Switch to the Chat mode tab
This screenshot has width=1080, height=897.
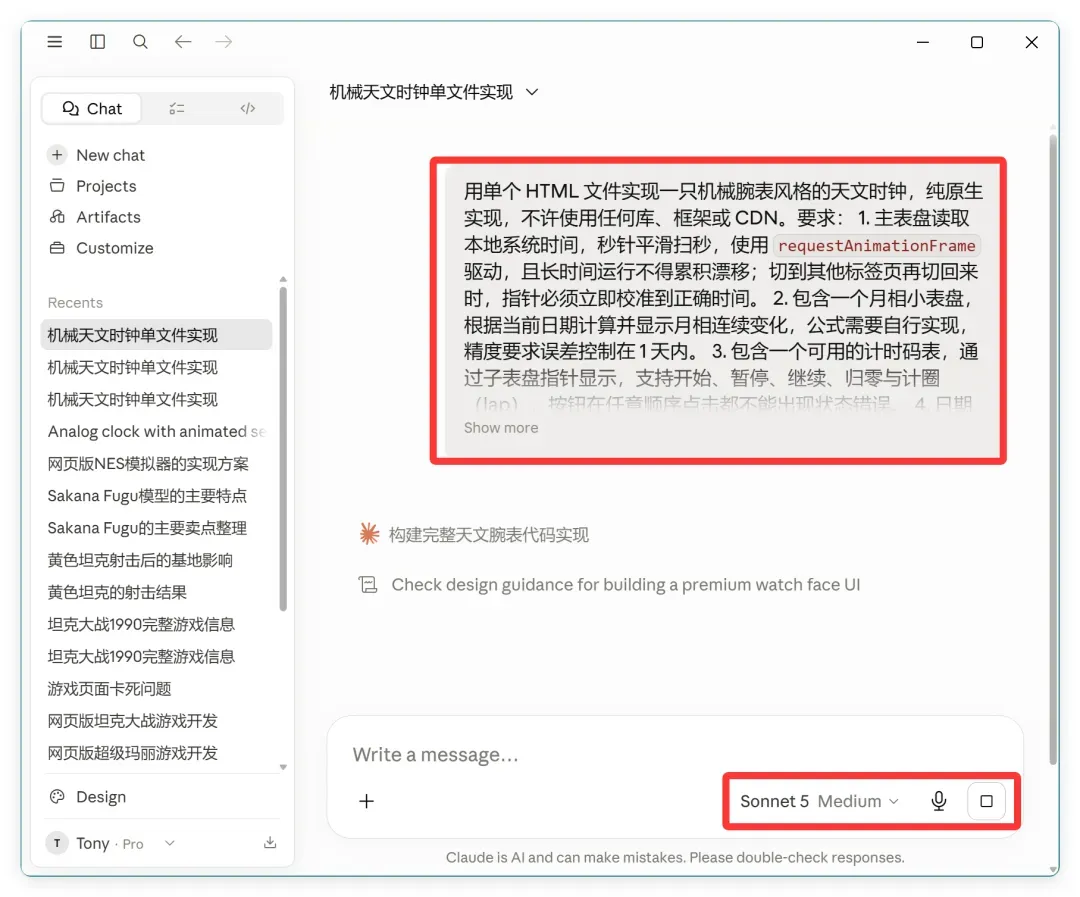[x=92, y=109]
